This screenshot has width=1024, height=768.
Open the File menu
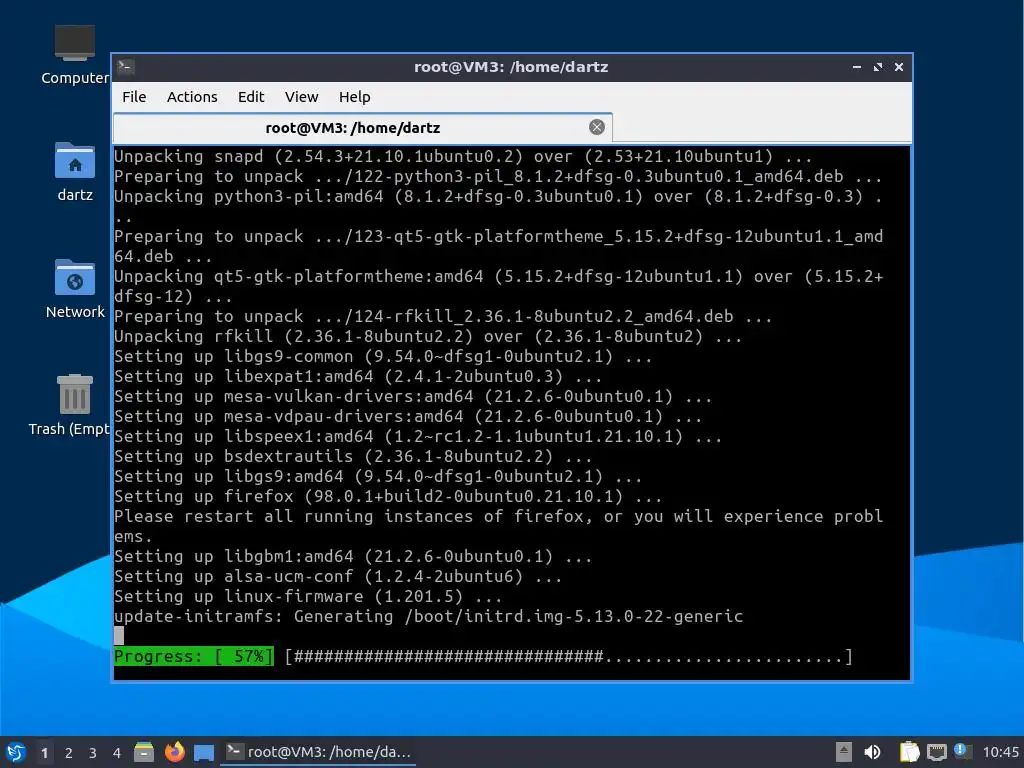[x=134, y=97]
